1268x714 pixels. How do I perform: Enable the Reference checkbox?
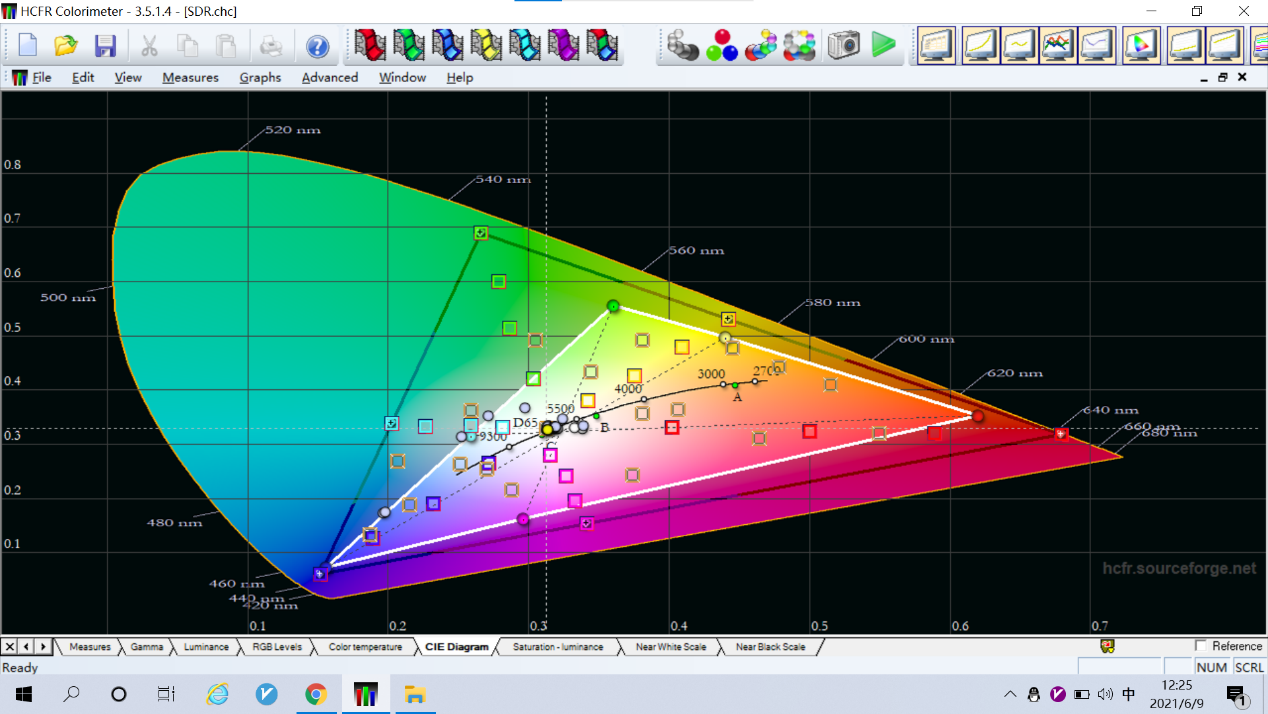click(x=1201, y=646)
